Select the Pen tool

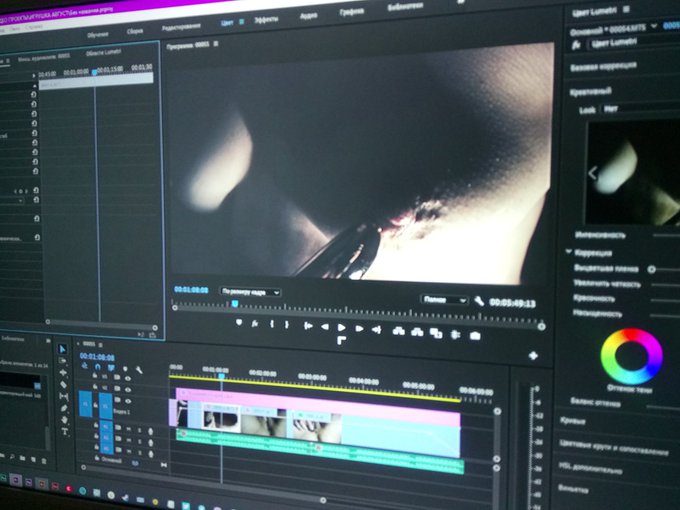pos(64,408)
